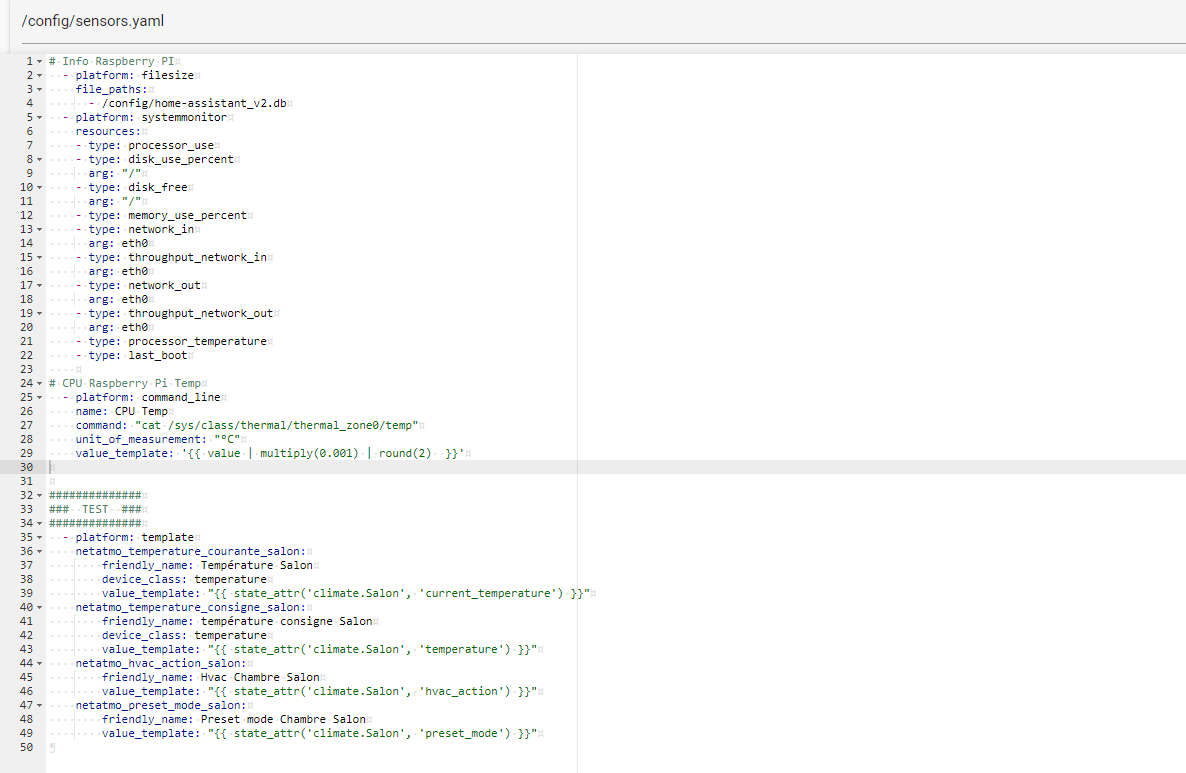Screen dimensions: 1186x773
Task: Click line number 23 in gutter
Action: (26, 369)
